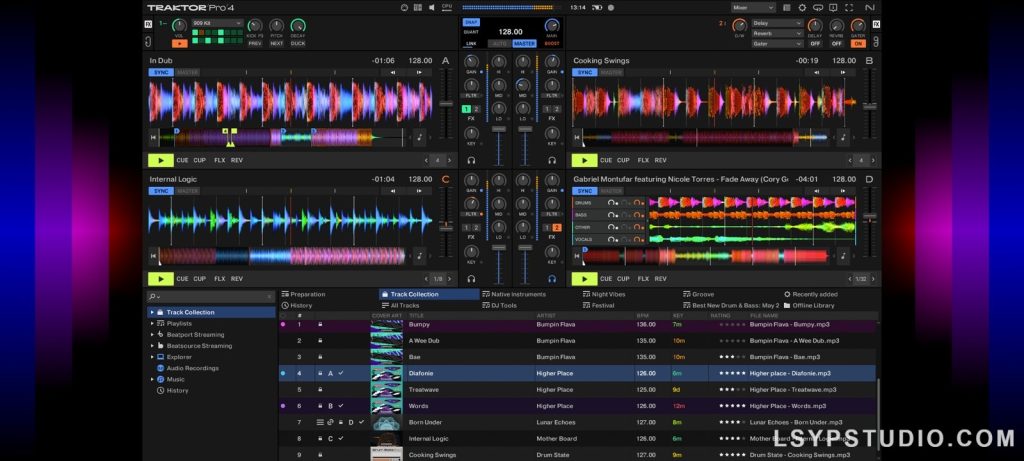This screenshot has height=461, width=1024.
Task: Open the Reverb effect dropdown
Action: [x=777, y=33]
